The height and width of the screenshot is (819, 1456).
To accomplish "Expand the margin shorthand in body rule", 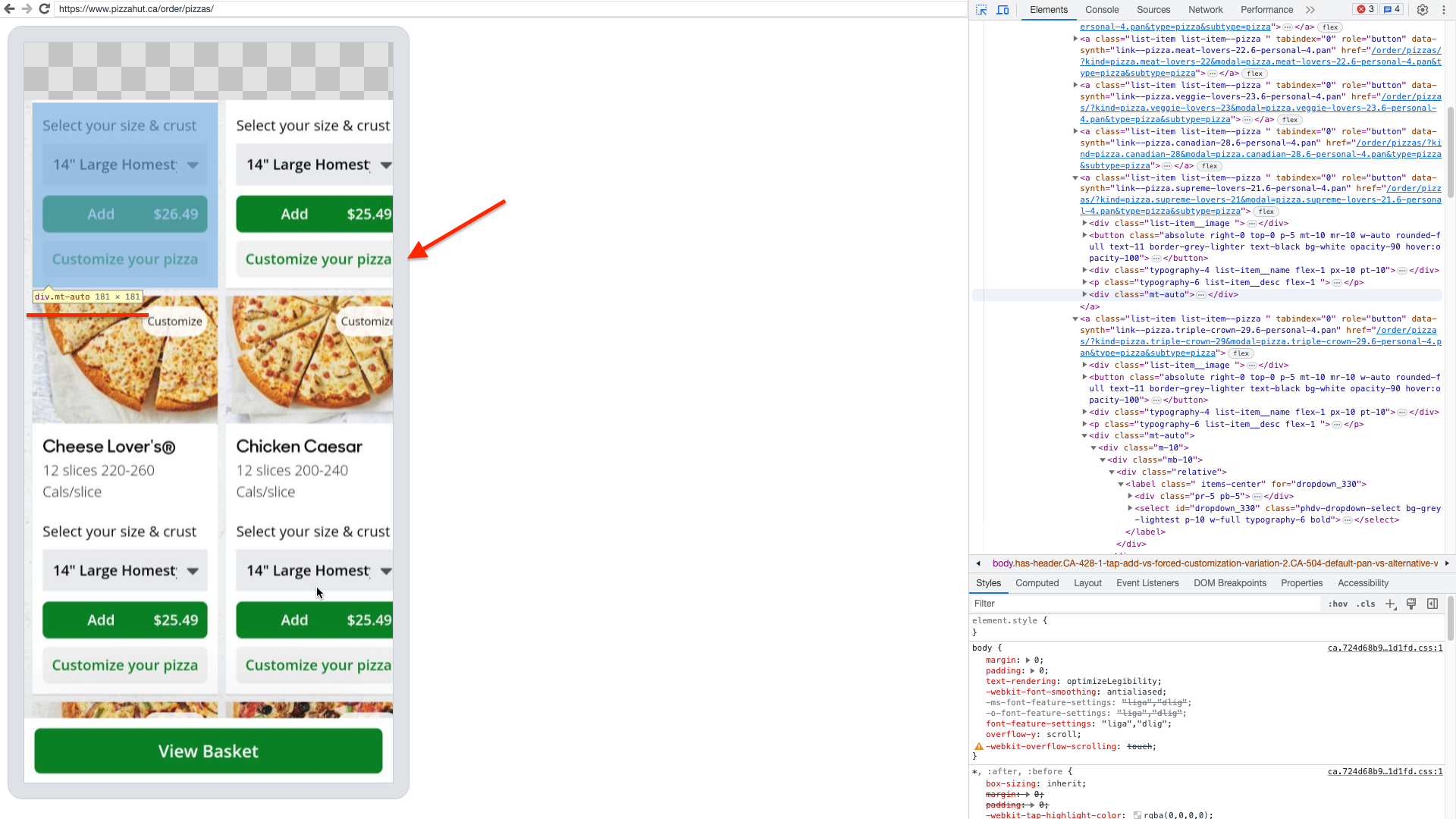I will click(1028, 661).
